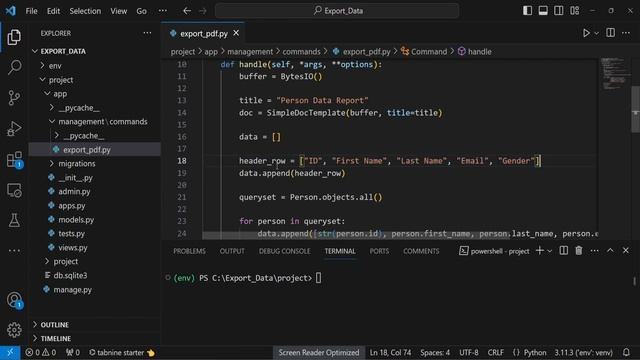640x360 pixels.
Task: Close the terminal panel
Action: coord(626,251)
